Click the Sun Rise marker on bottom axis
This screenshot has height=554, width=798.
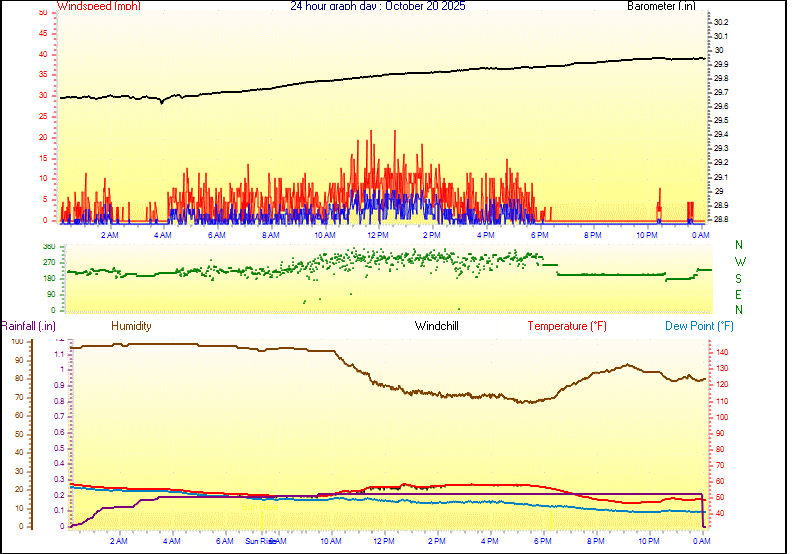pyautogui.click(x=260, y=541)
